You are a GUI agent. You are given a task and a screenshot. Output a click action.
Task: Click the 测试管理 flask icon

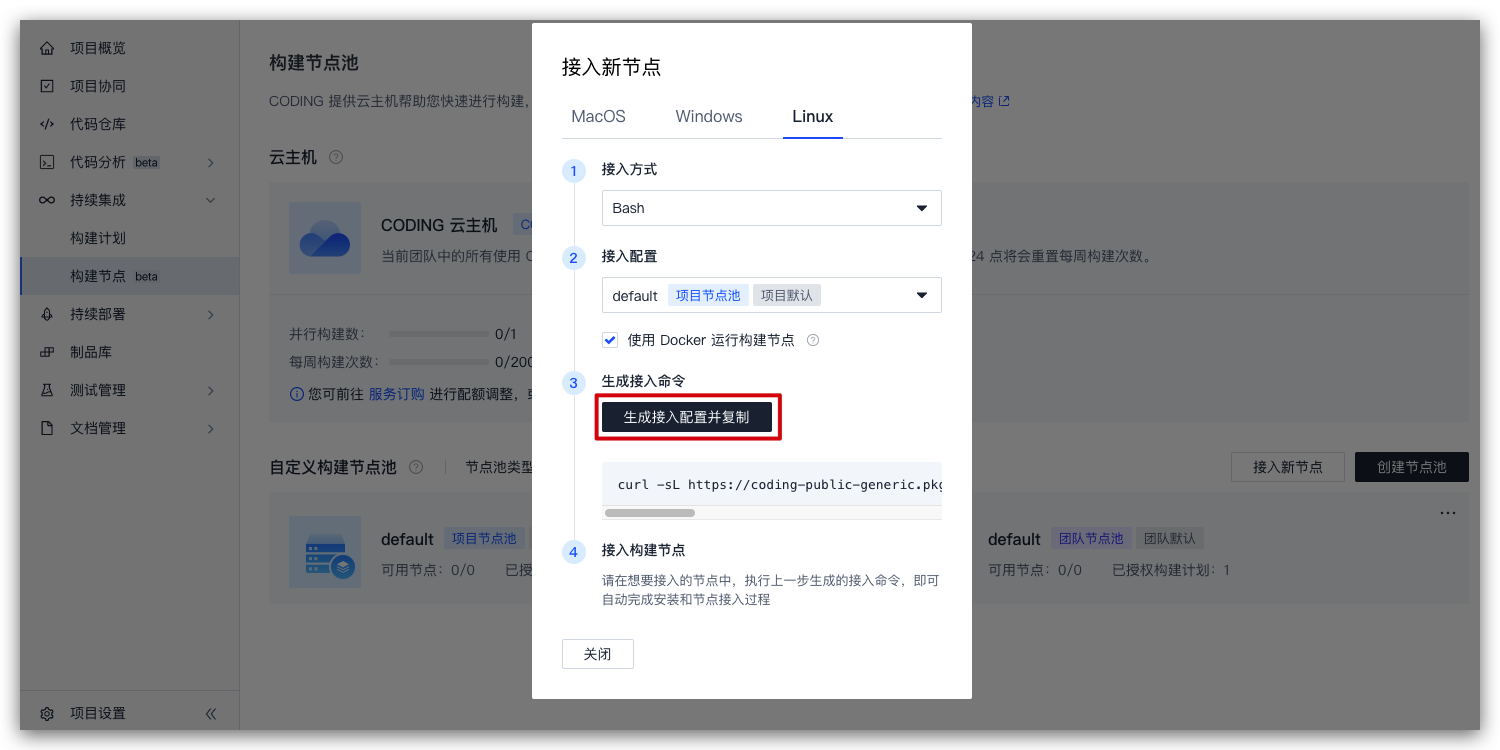click(x=47, y=390)
